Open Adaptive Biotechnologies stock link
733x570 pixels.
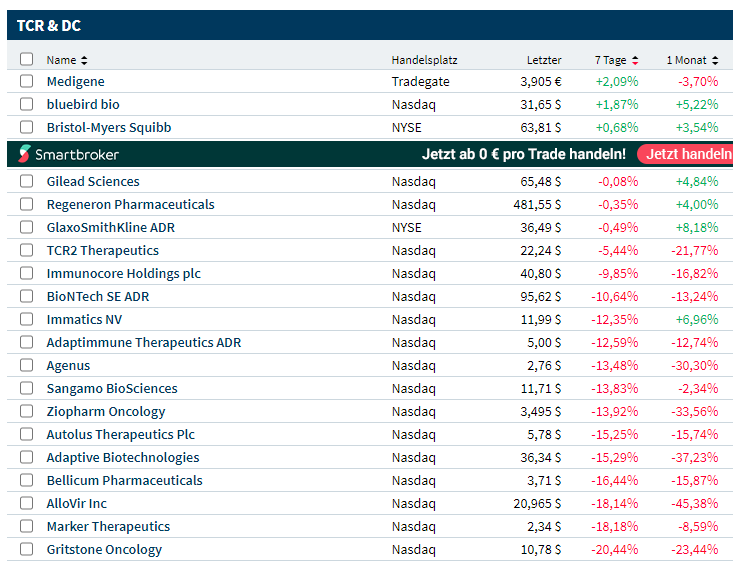122,458
